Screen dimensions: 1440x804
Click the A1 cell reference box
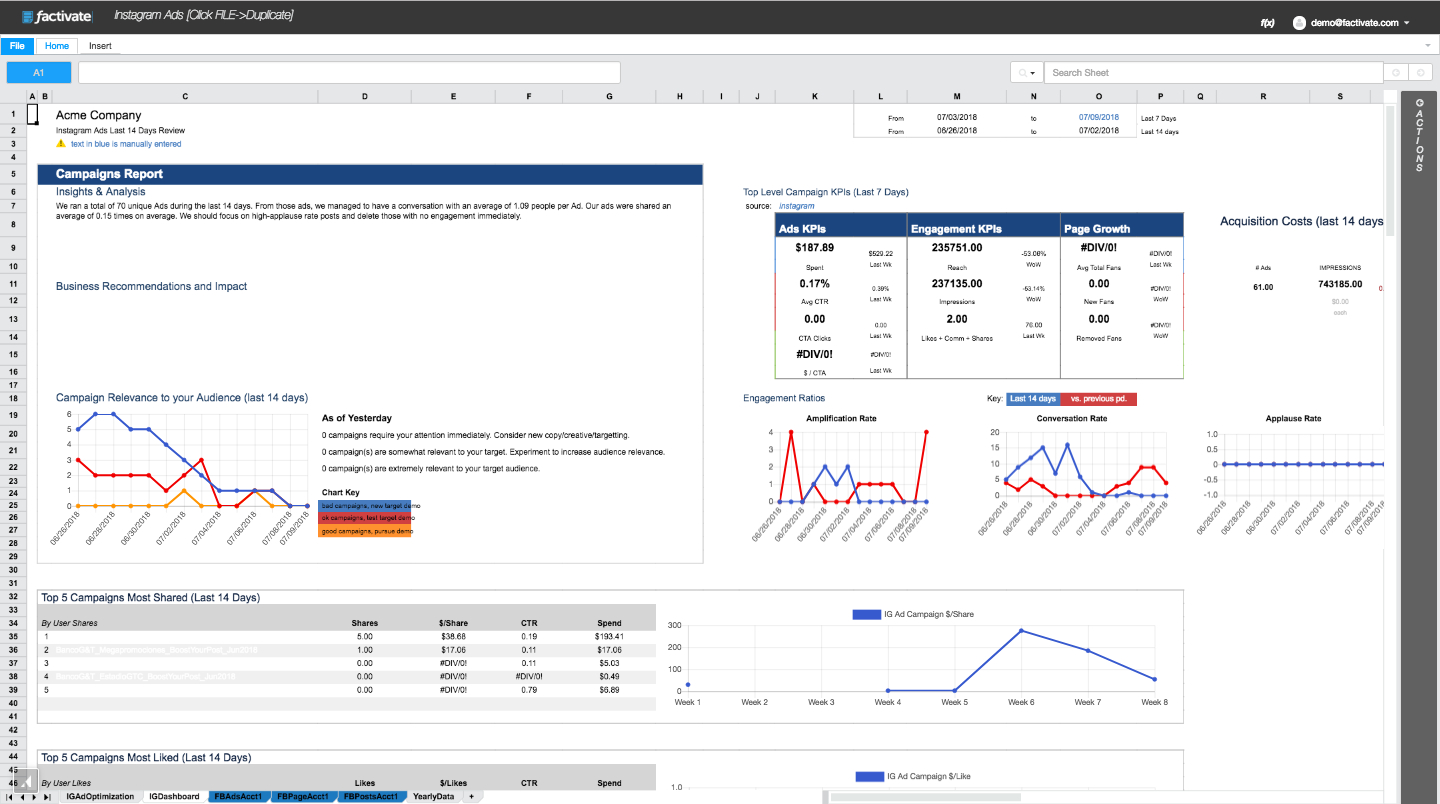pyautogui.click(x=39, y=73)
